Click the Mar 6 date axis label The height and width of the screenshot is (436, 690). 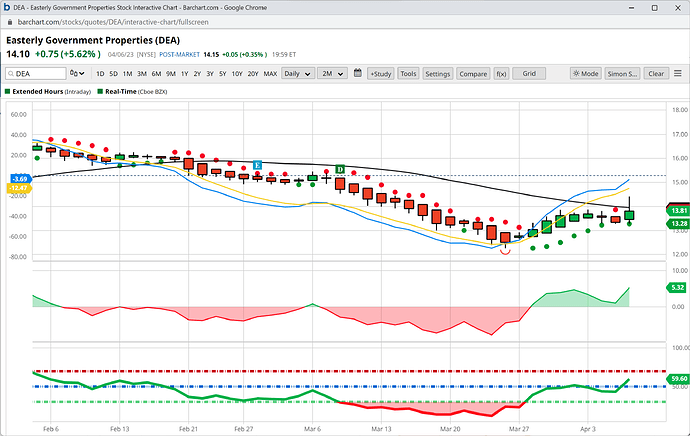pyautogui.click(x=312, y=429)
